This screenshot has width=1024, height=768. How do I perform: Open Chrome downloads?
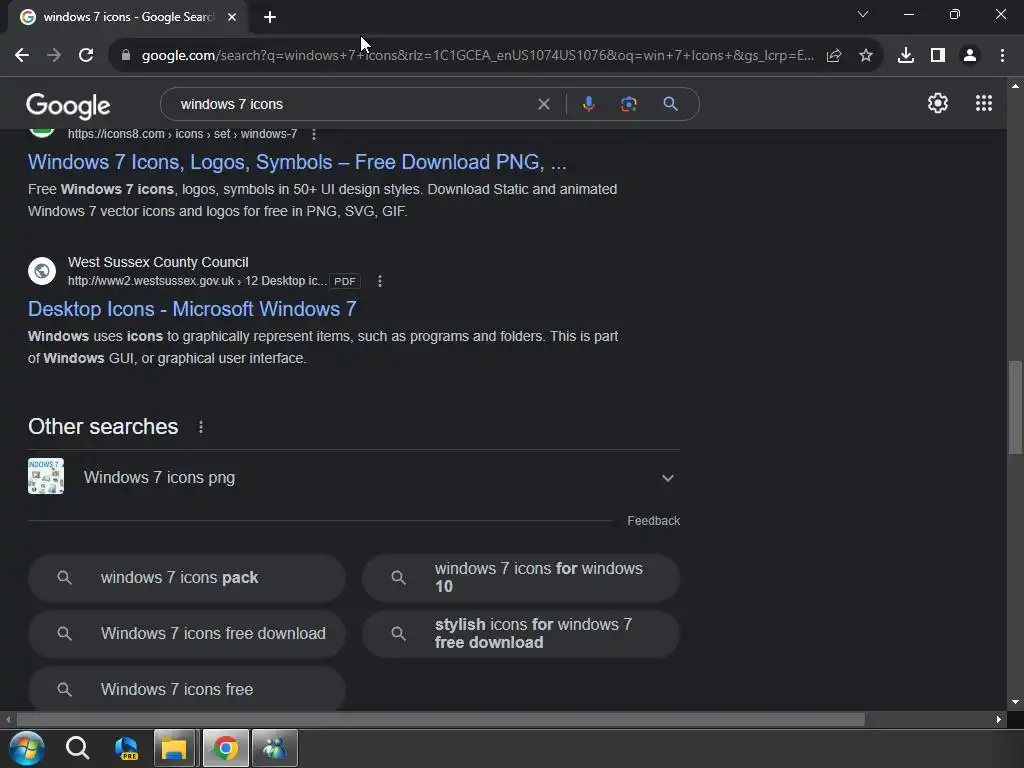tap(906, 56)
